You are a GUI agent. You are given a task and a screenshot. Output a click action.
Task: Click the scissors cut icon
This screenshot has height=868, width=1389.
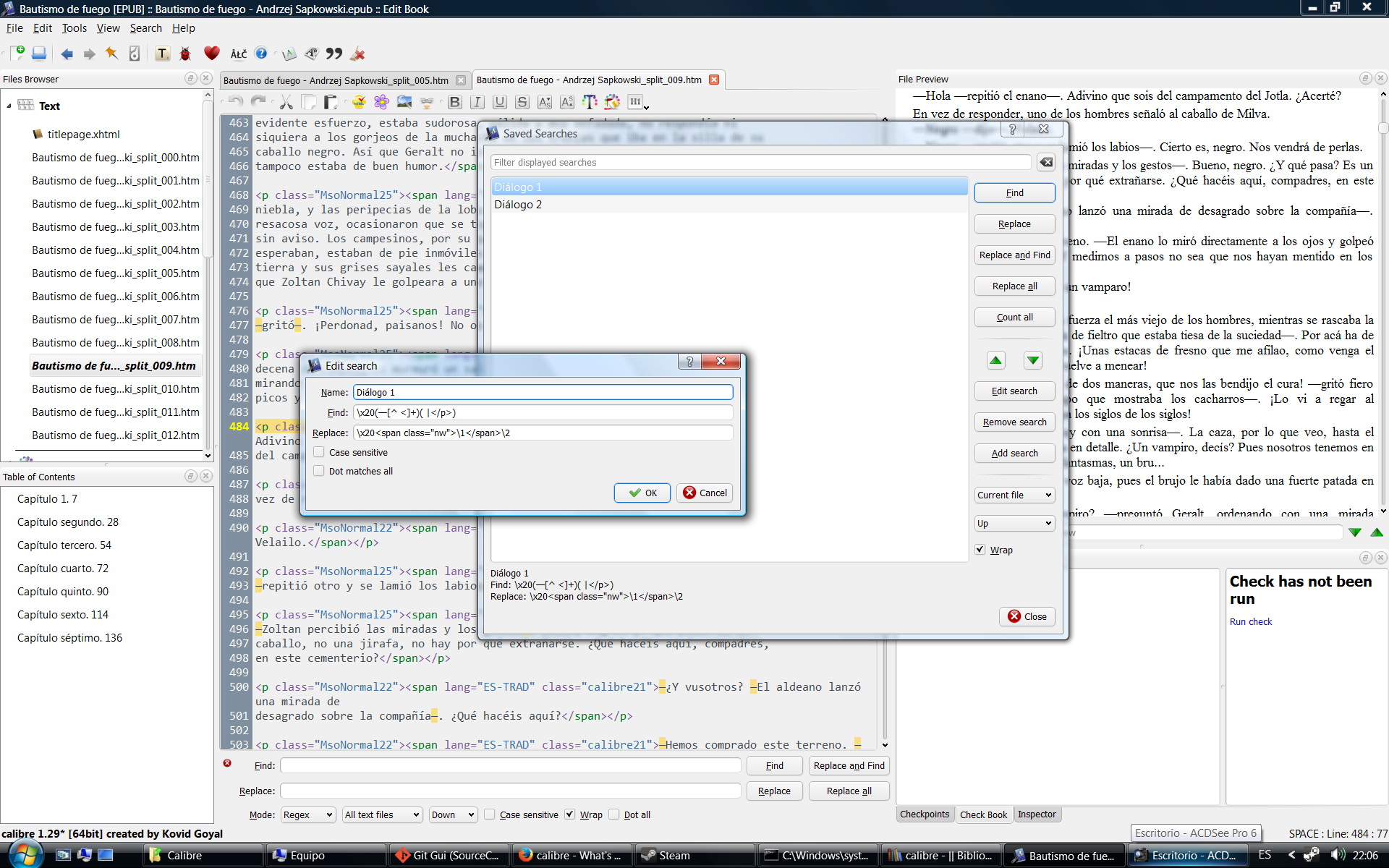coord(286,103)
